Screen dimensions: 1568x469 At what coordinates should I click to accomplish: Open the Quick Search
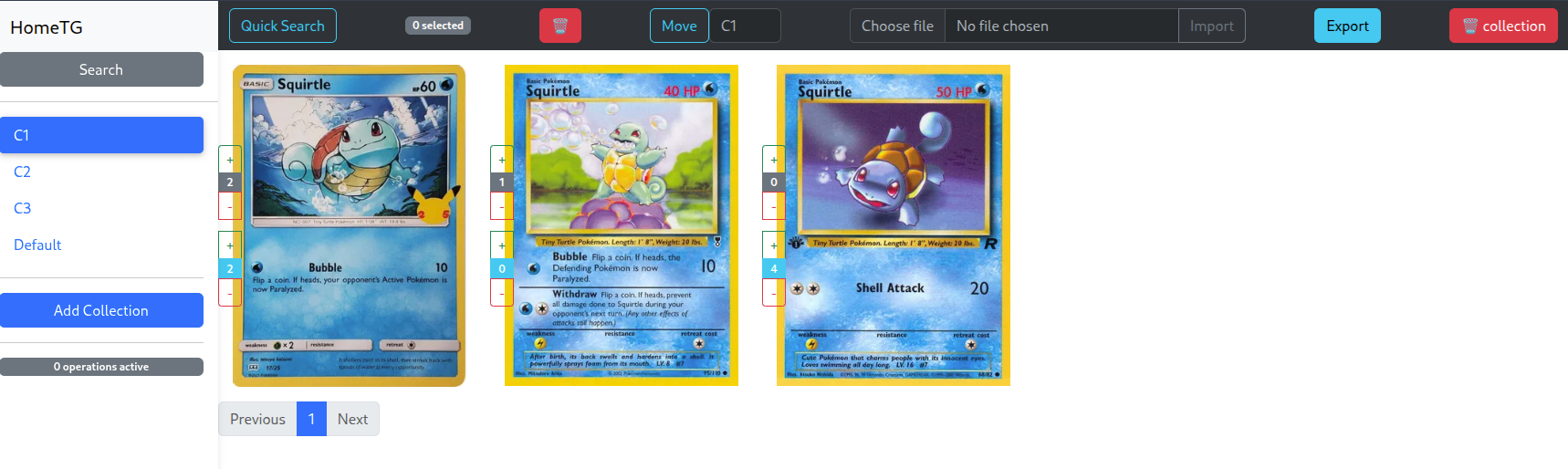(x=283, y=26)
